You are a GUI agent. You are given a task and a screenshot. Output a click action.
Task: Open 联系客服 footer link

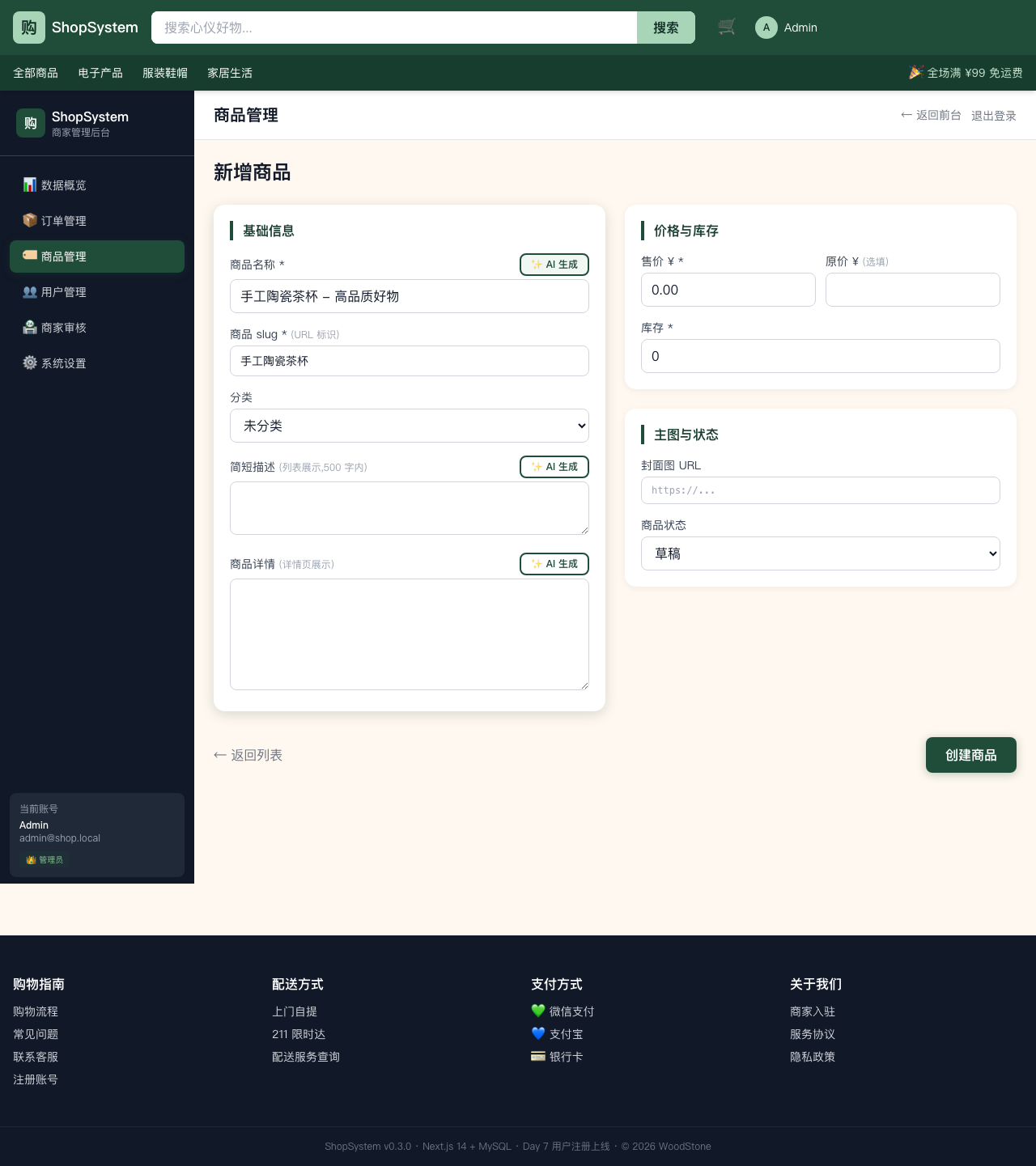36,1057
